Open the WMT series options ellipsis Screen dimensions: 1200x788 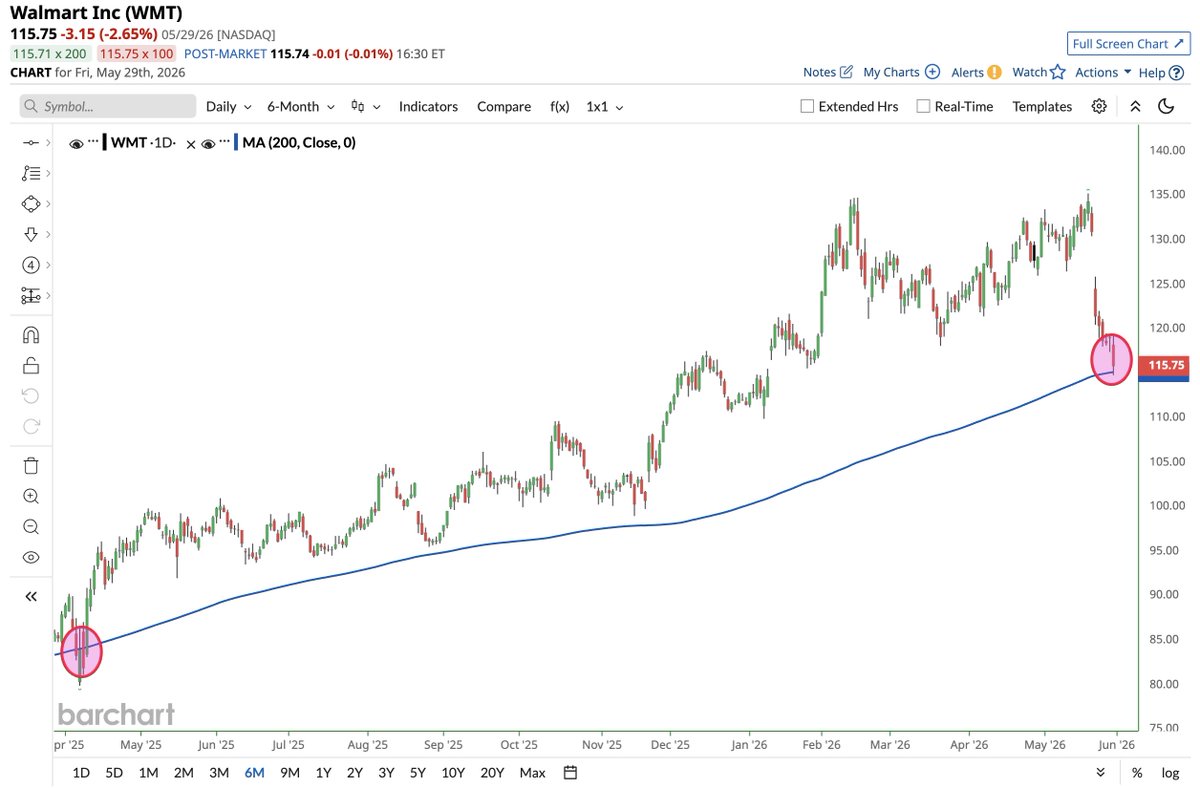(x=93, y=141)
